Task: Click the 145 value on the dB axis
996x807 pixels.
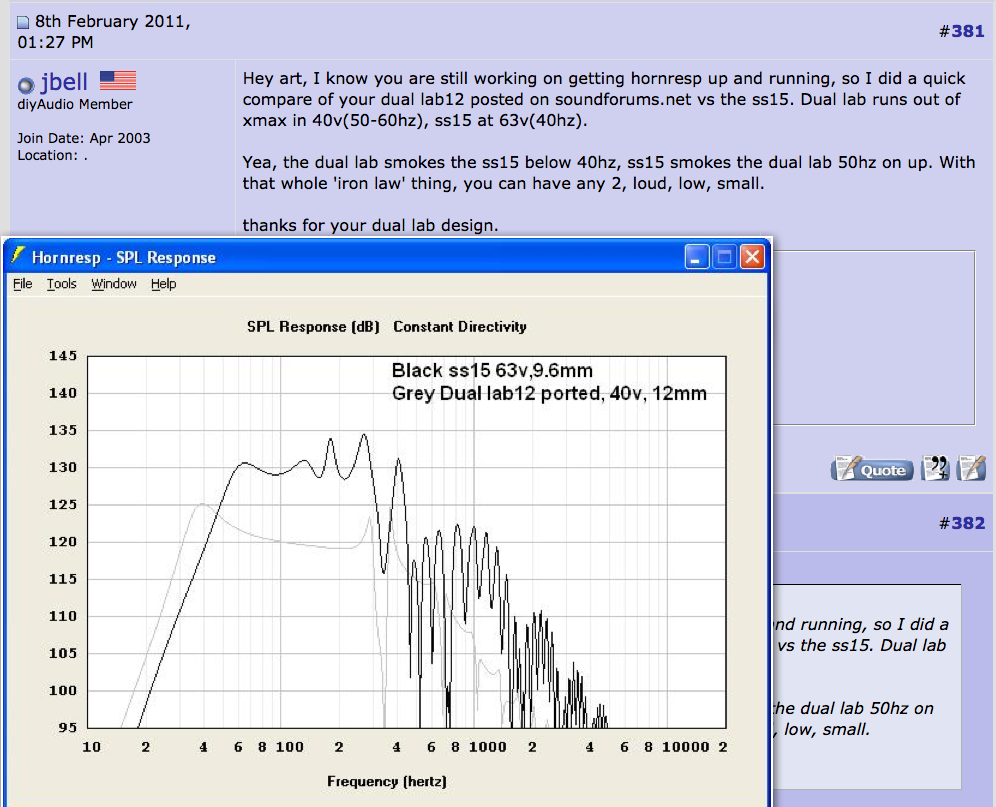Action: (63, 356)
